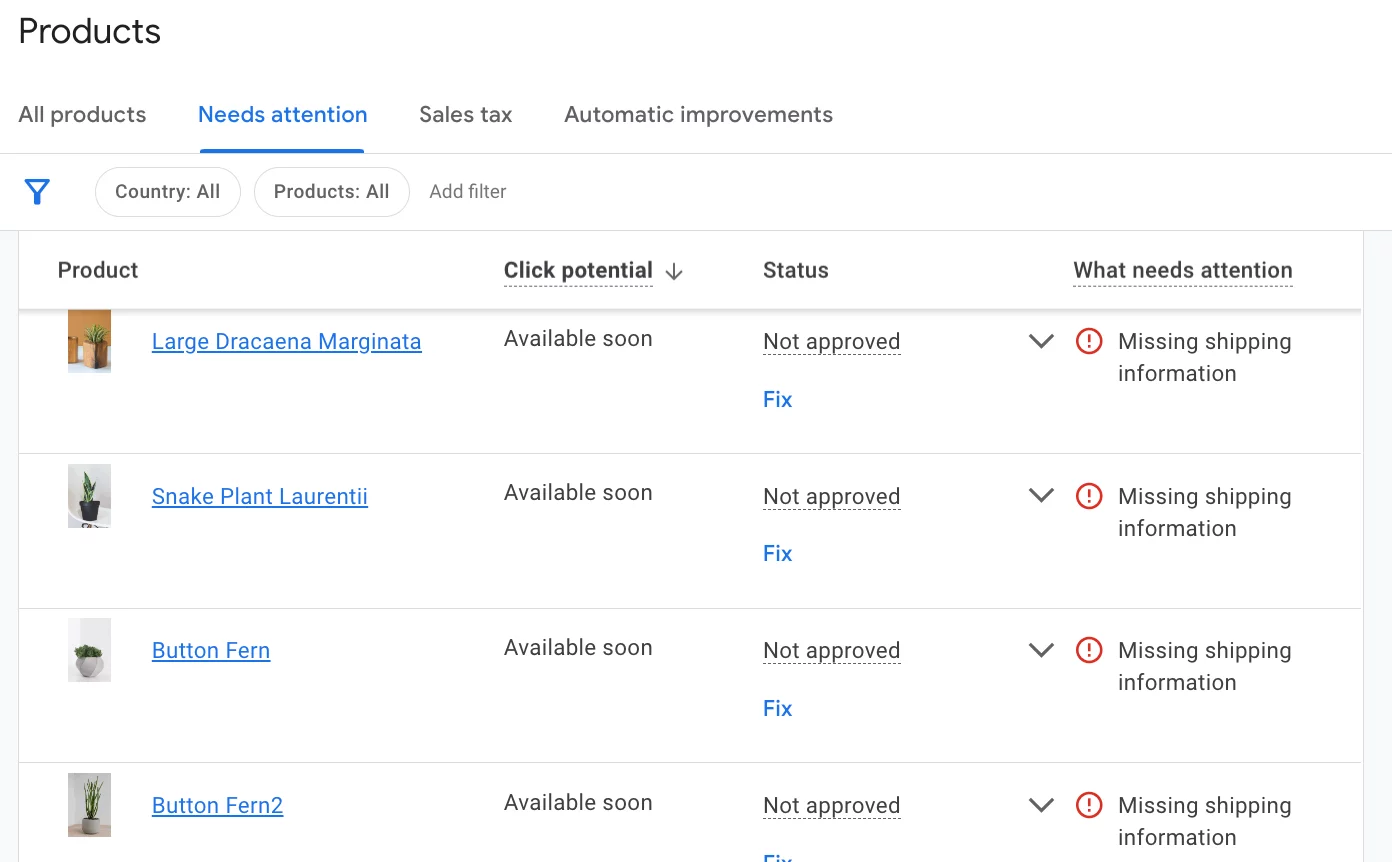Click the error icon beside Snake Plant Laurentii
The height and width of the screenshot is (862, 1392).
1088,495
